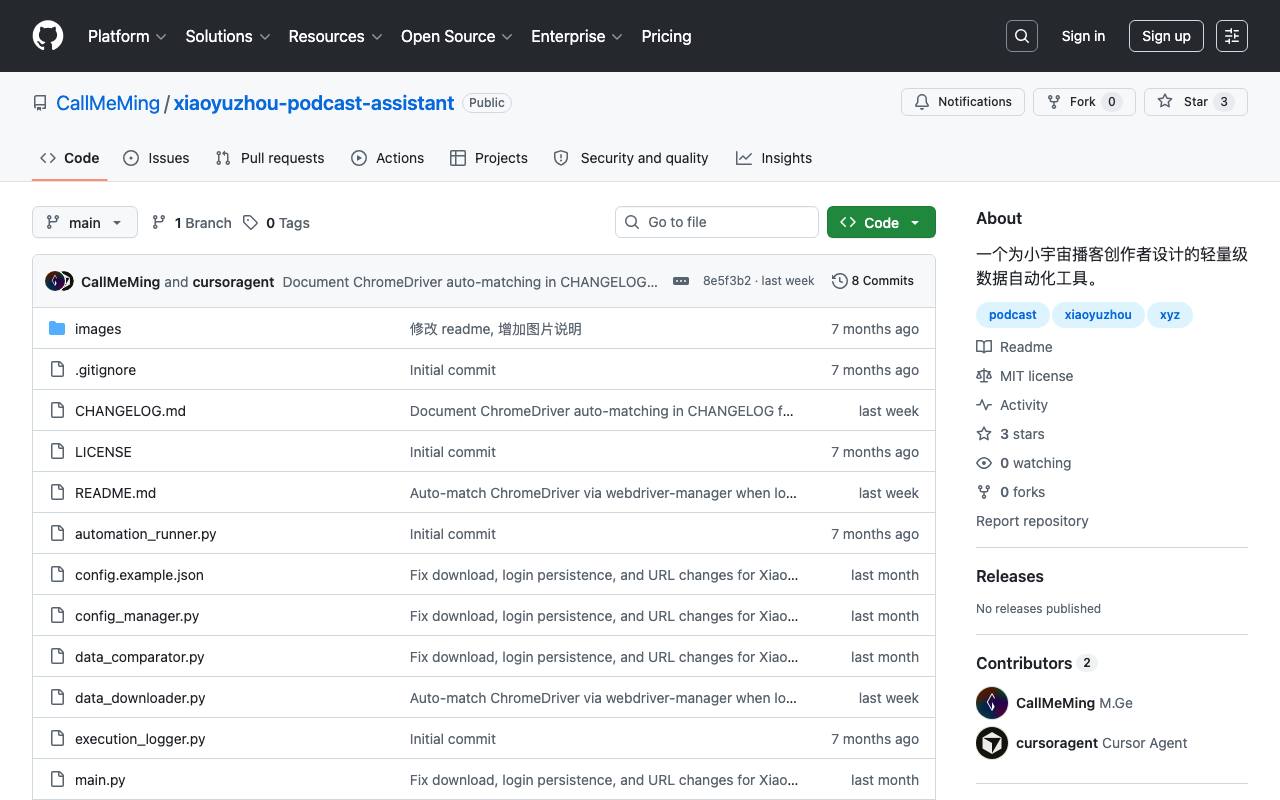Open the images folder
Screen dimensions: 1280x800
98,329
